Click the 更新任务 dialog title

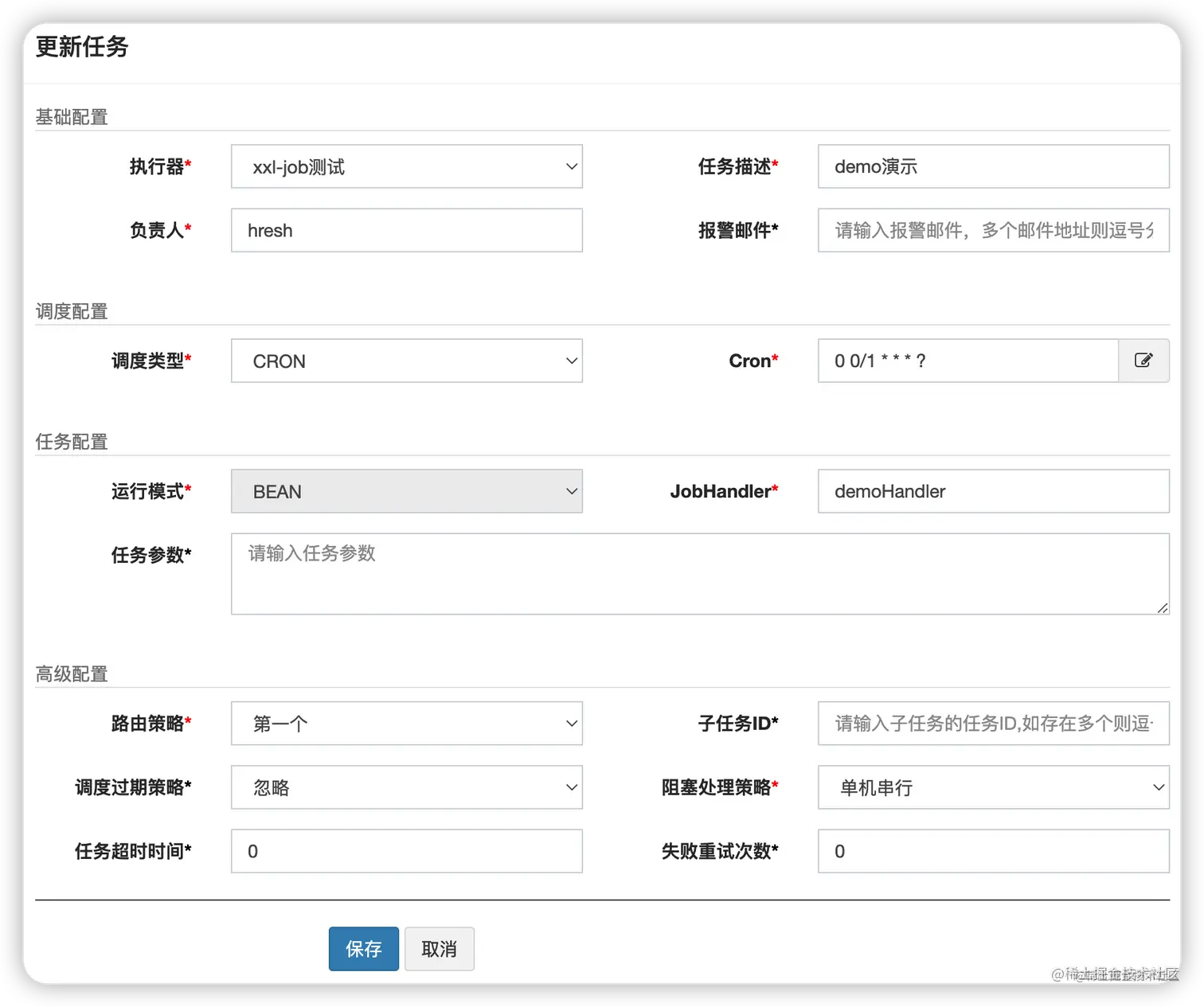click(82, 47)
